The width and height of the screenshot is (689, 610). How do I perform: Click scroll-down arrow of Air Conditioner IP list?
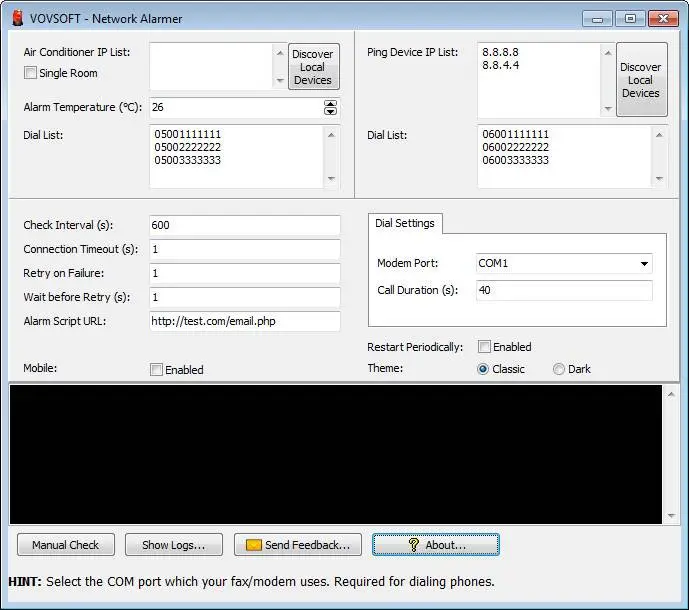click(280, 81)
